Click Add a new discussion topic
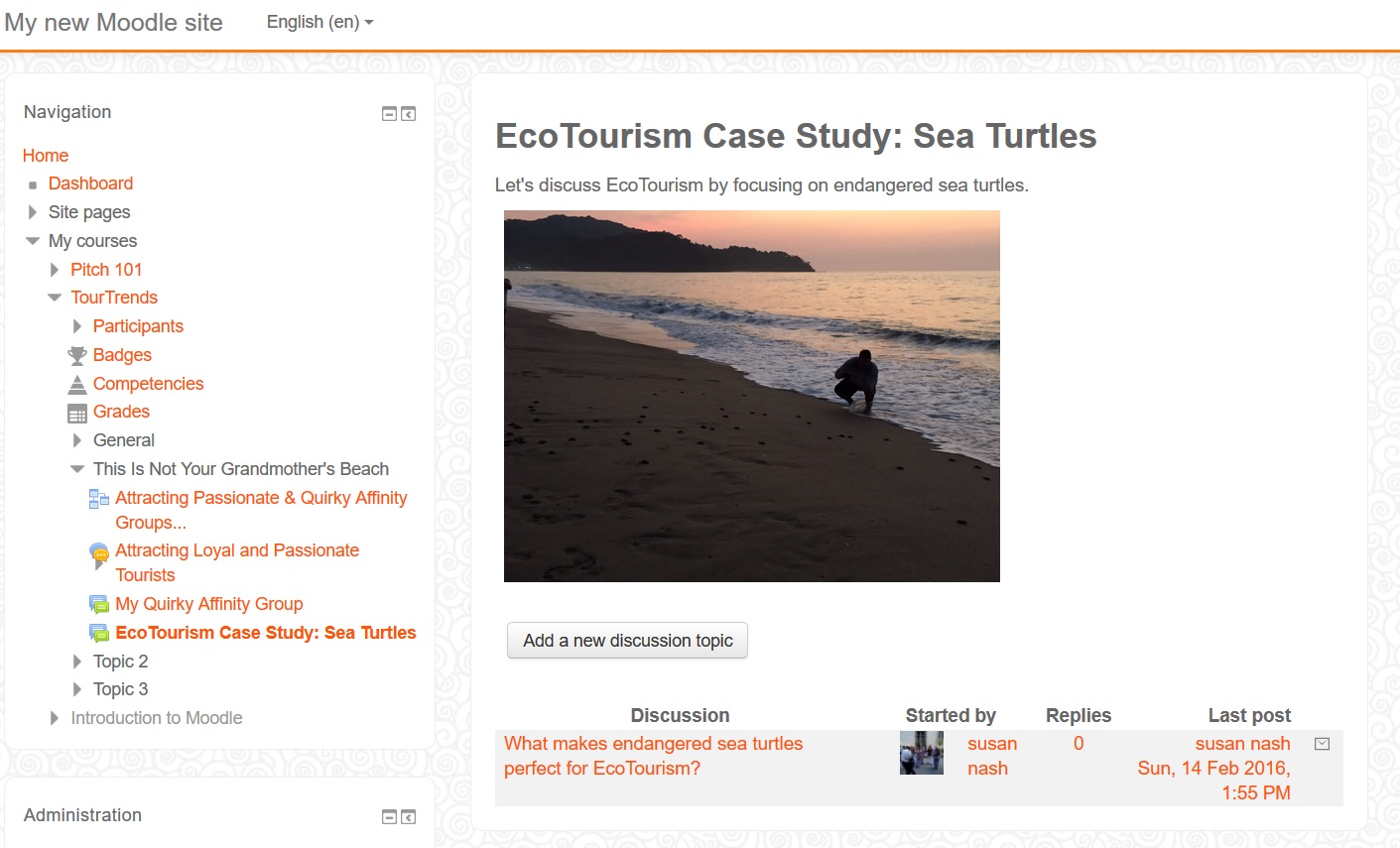1400x848 pixels. pos(627,641)
